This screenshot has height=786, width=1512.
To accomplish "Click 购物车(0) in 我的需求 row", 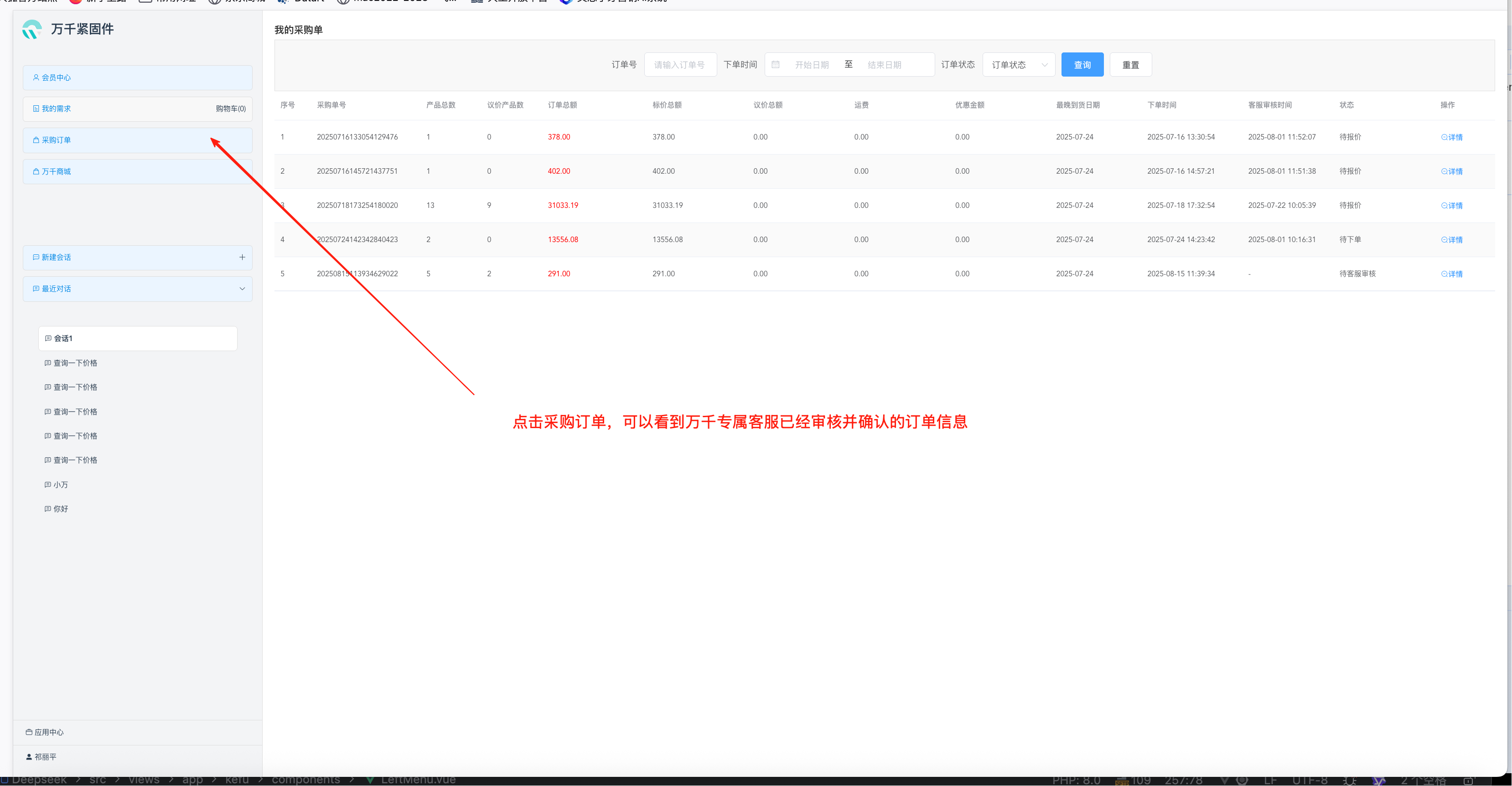I will coord(231,109).
